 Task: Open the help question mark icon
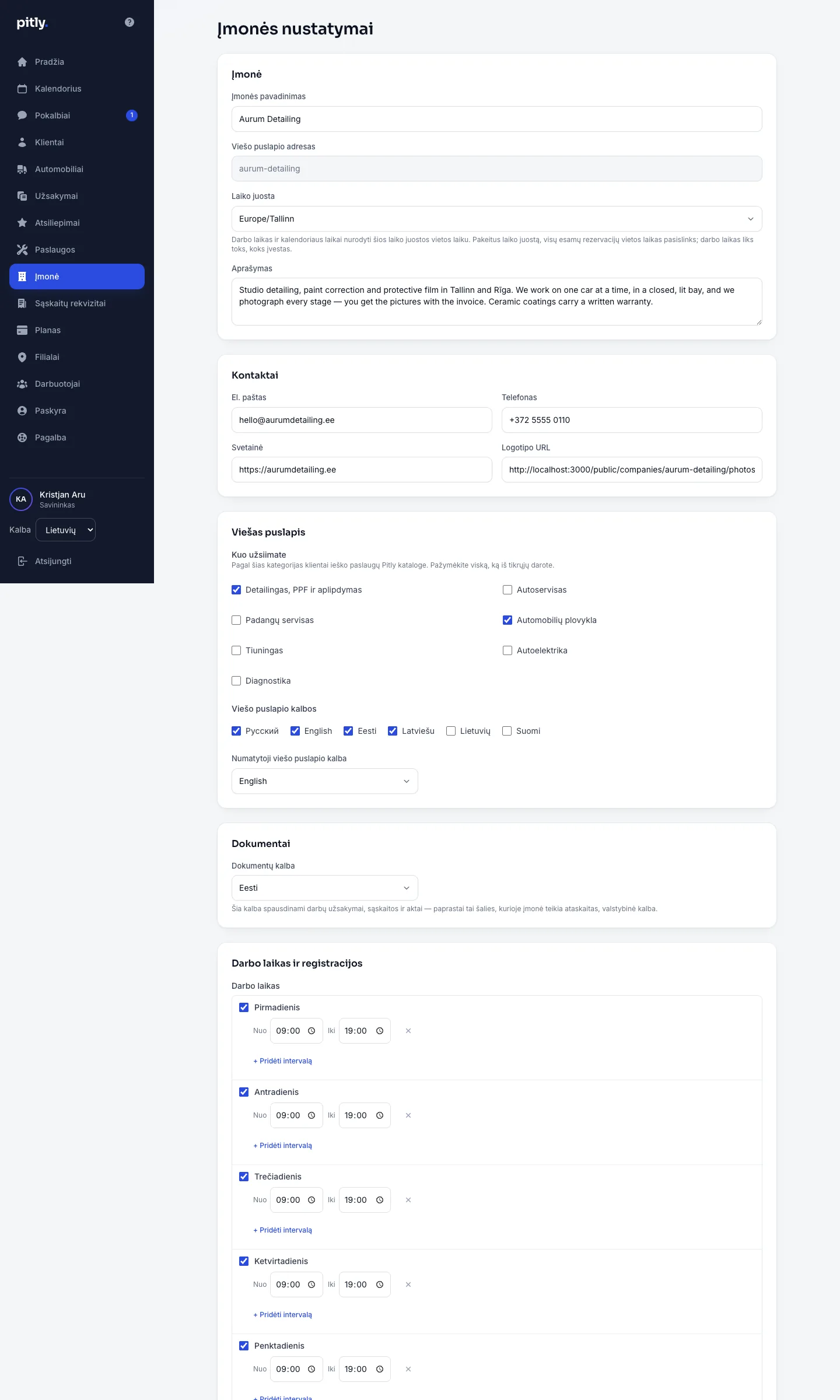(x=129, y=22)
